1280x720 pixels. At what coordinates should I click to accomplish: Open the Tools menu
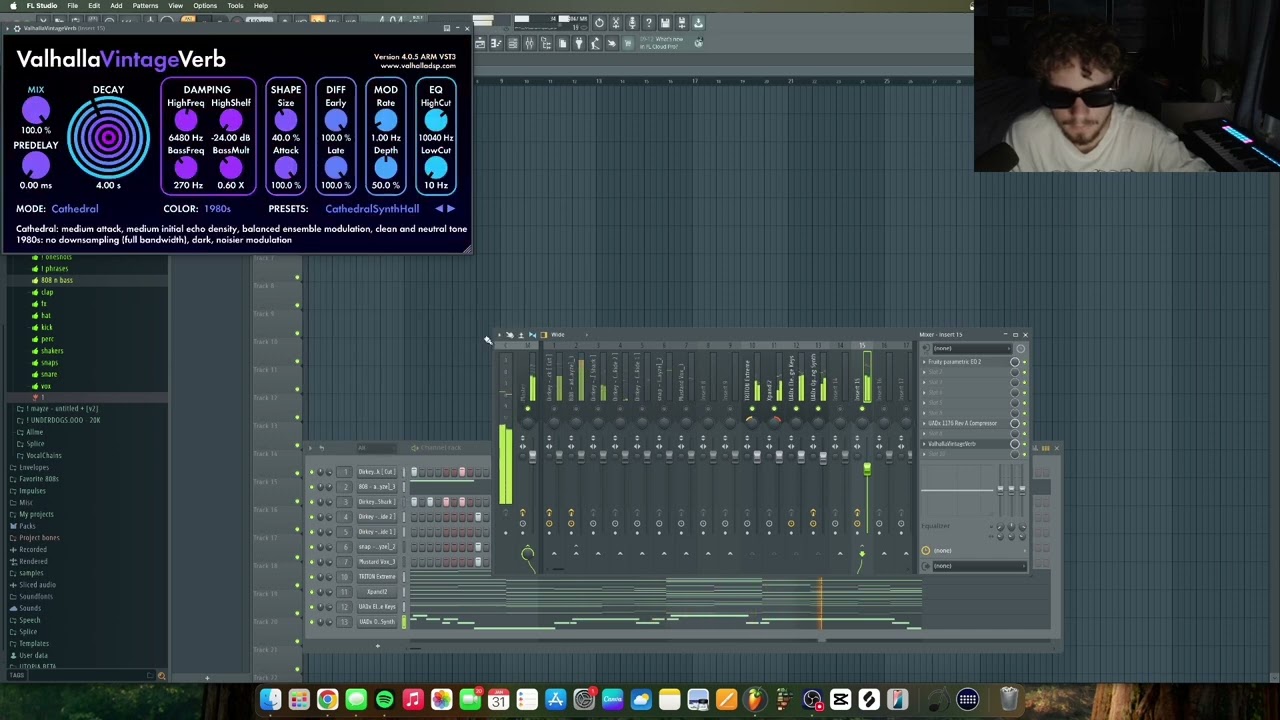[x=235, y=5]
